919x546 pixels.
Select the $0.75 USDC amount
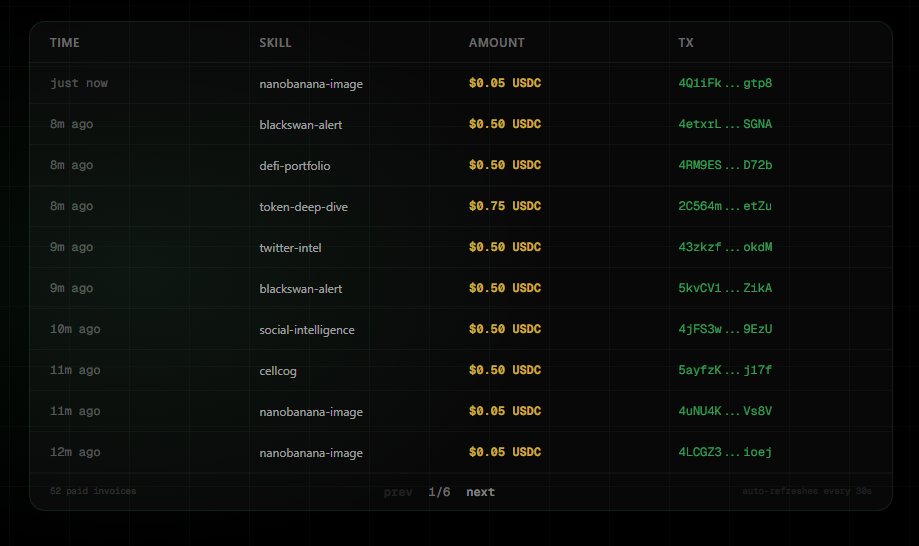[x=505, y=206]
